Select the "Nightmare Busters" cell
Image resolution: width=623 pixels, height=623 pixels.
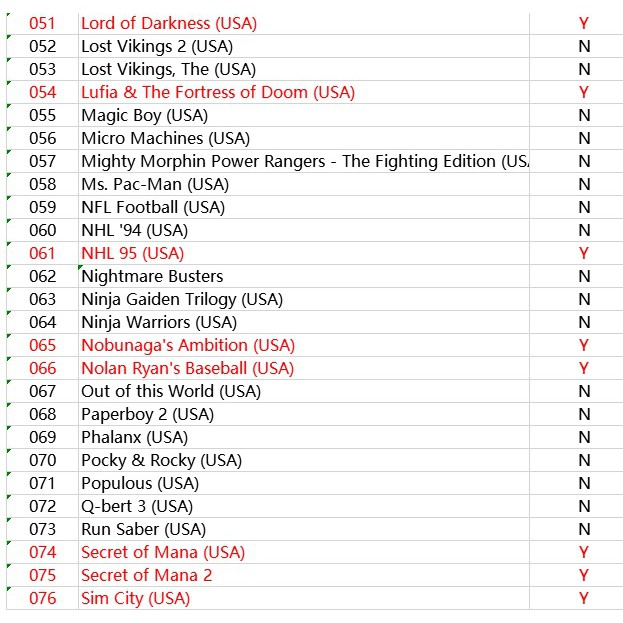pyautogui.click(x=152, y=276)
